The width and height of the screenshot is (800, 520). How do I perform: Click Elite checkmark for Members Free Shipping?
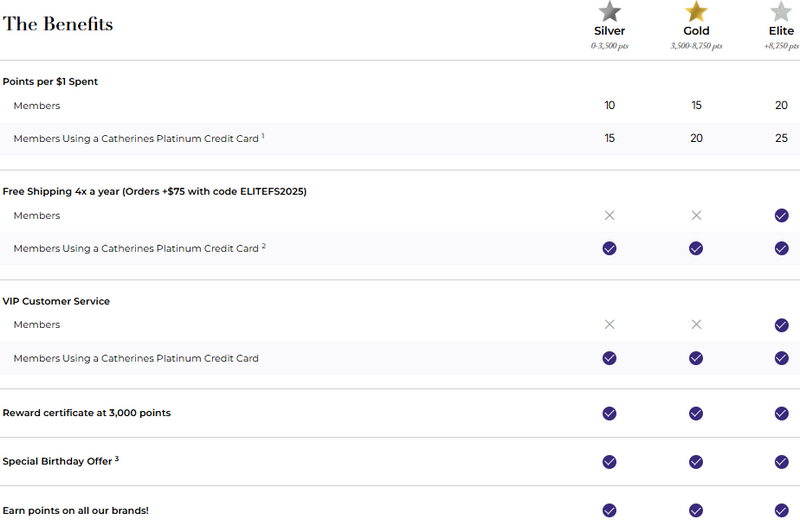tap(781, 215)
